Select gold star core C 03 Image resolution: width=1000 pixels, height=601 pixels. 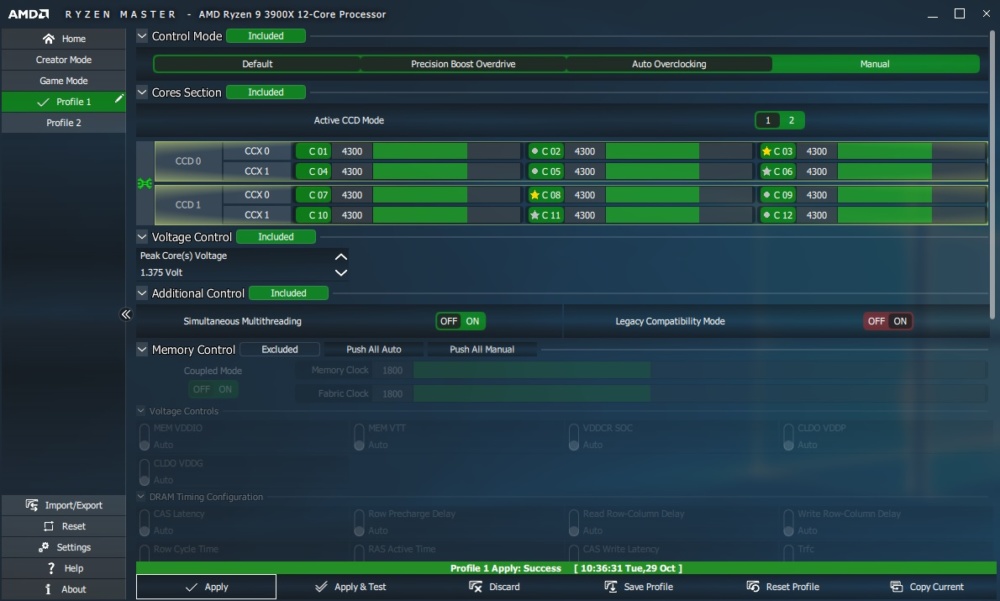pos(777,151)
